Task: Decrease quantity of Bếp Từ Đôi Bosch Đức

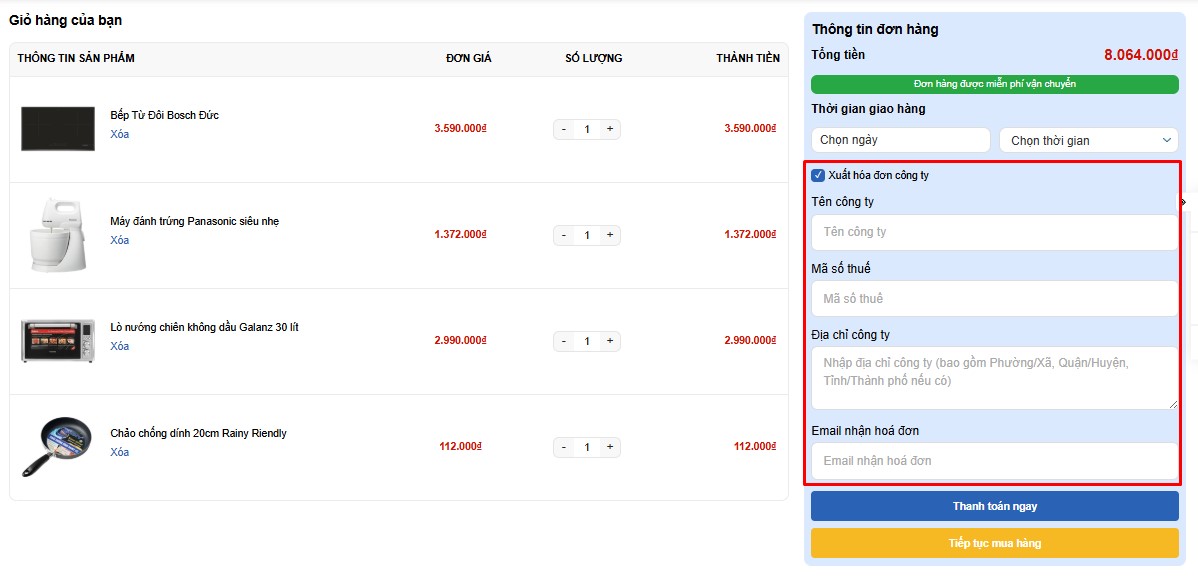Action: pos(564,129)
